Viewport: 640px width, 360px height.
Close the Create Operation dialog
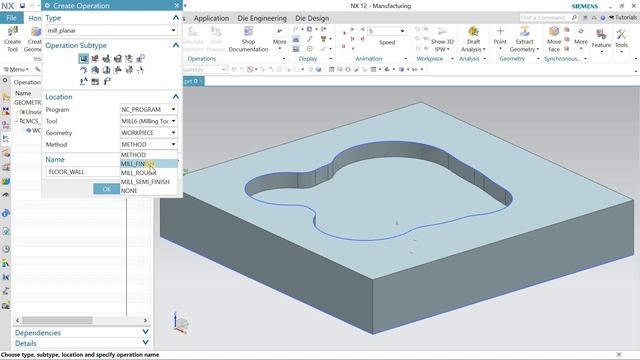pos(177,6)
